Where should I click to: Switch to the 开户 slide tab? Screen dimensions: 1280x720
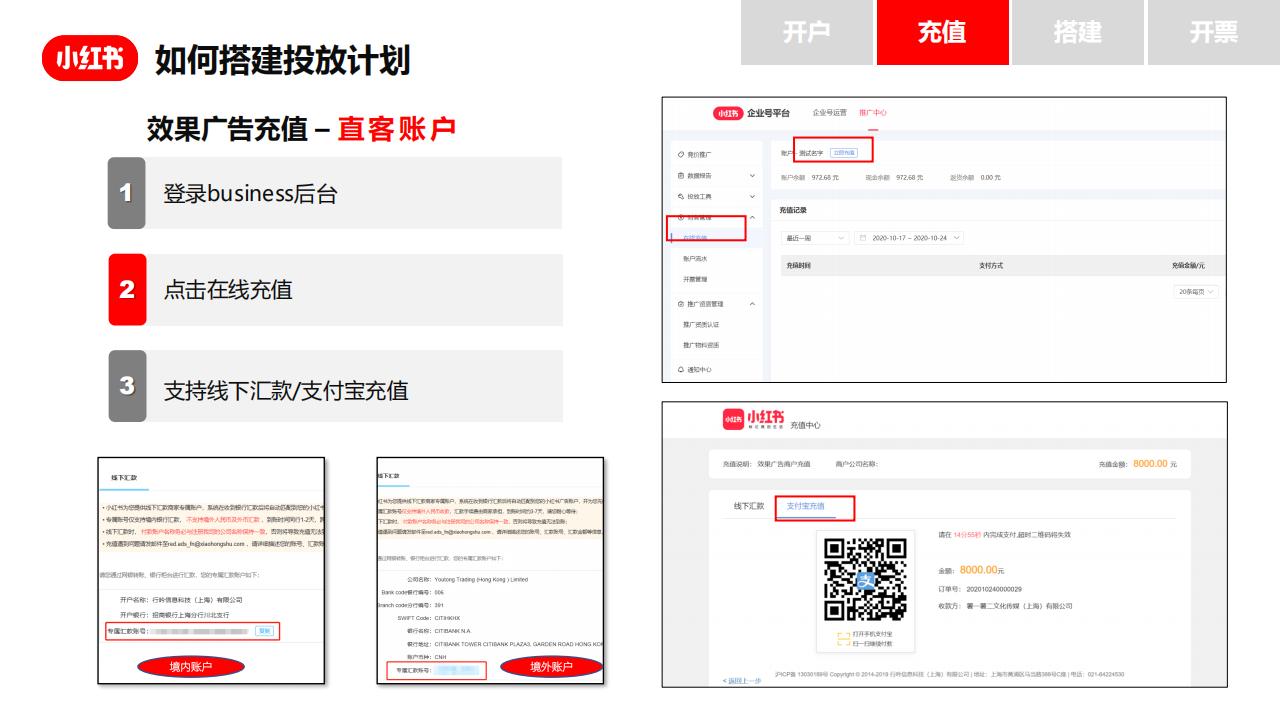tap(805, 32)
